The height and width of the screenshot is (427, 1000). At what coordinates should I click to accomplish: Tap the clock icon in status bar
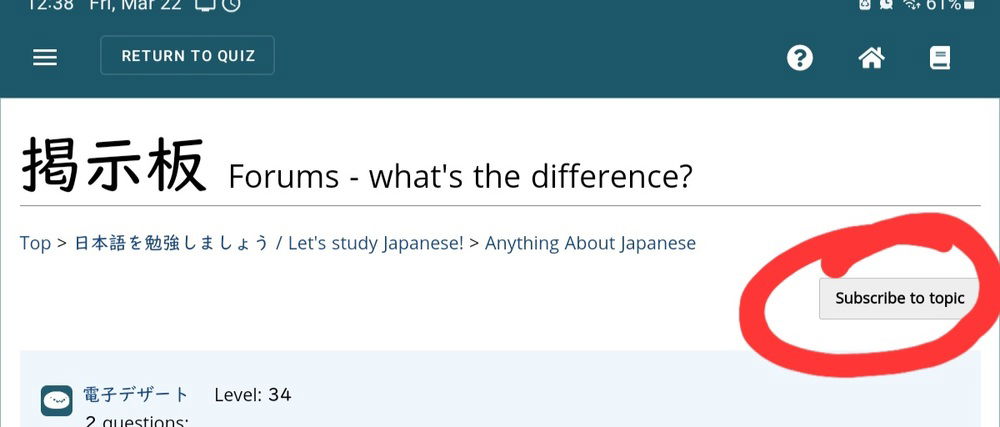[231, 5]
